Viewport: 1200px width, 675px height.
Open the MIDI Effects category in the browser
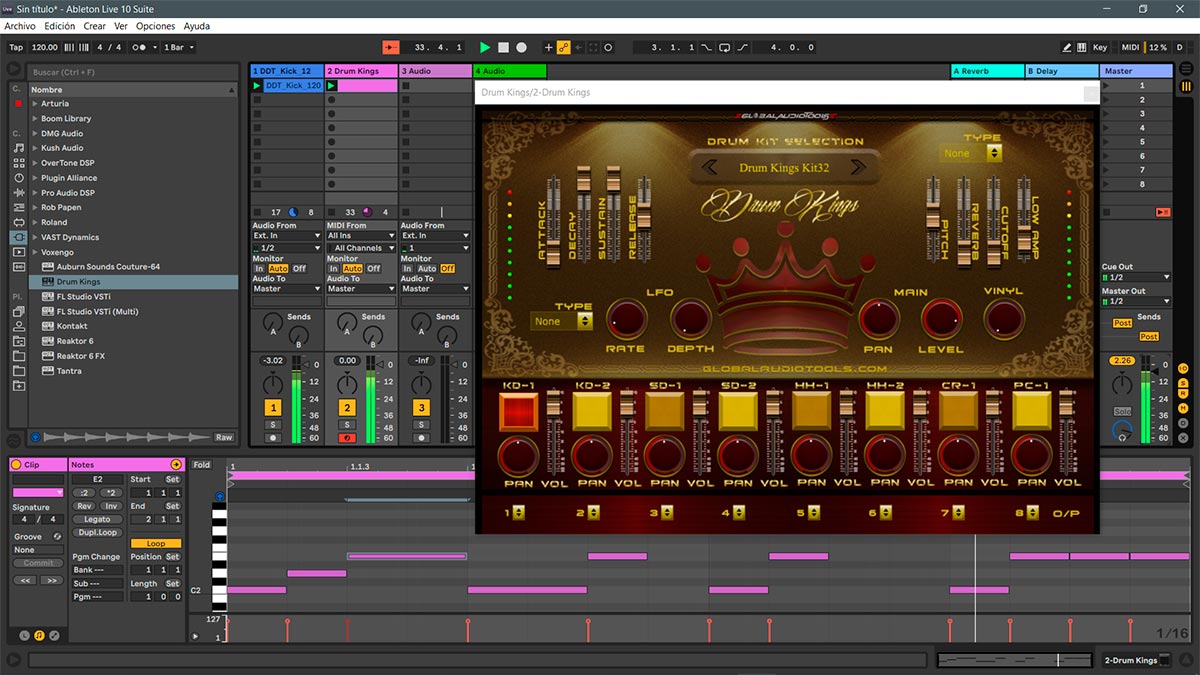pyautogui.click(x=18, y=207)
